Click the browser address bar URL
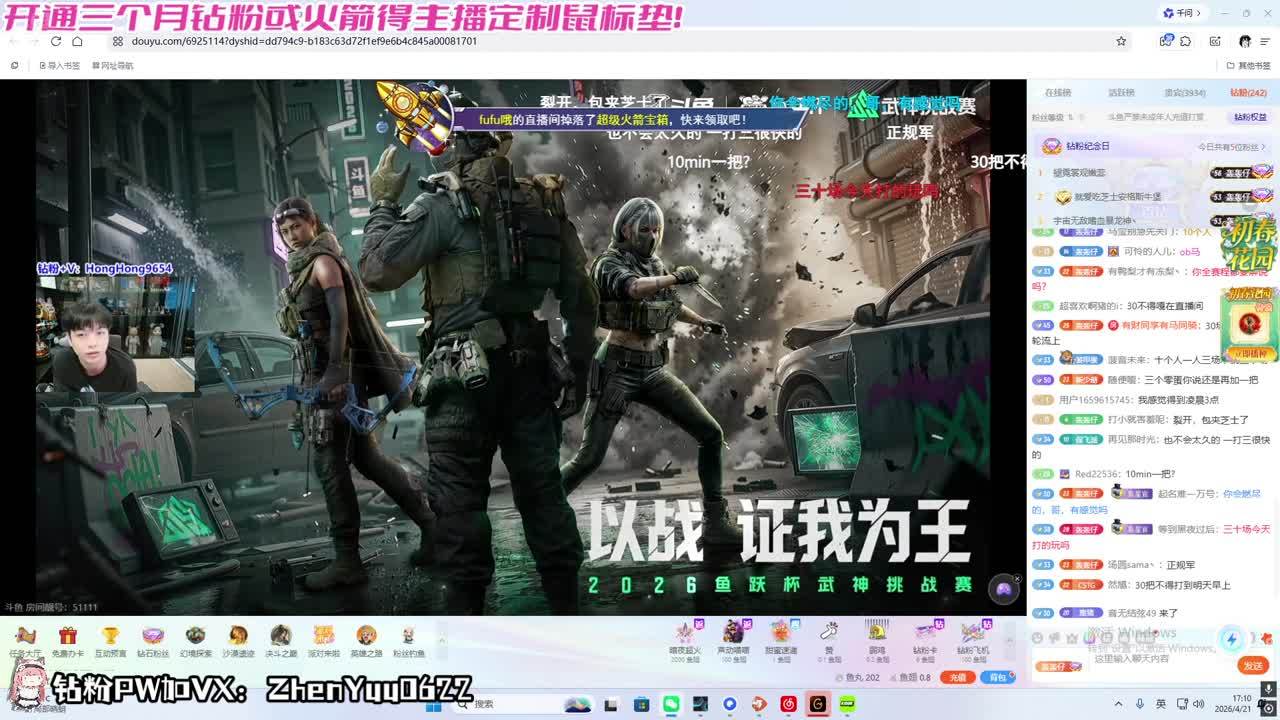The height and width of the screenshot is (720, 1280). tap(304, 41)
